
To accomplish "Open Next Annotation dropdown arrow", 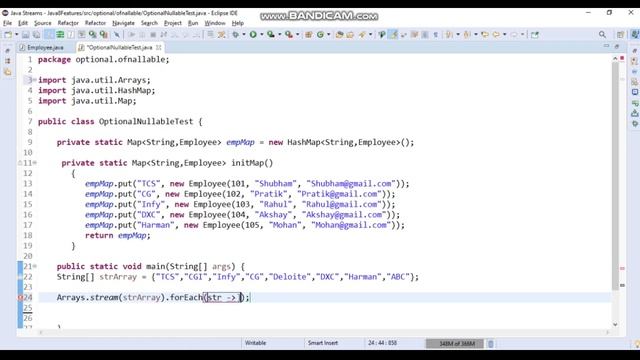I will (458, 35).
